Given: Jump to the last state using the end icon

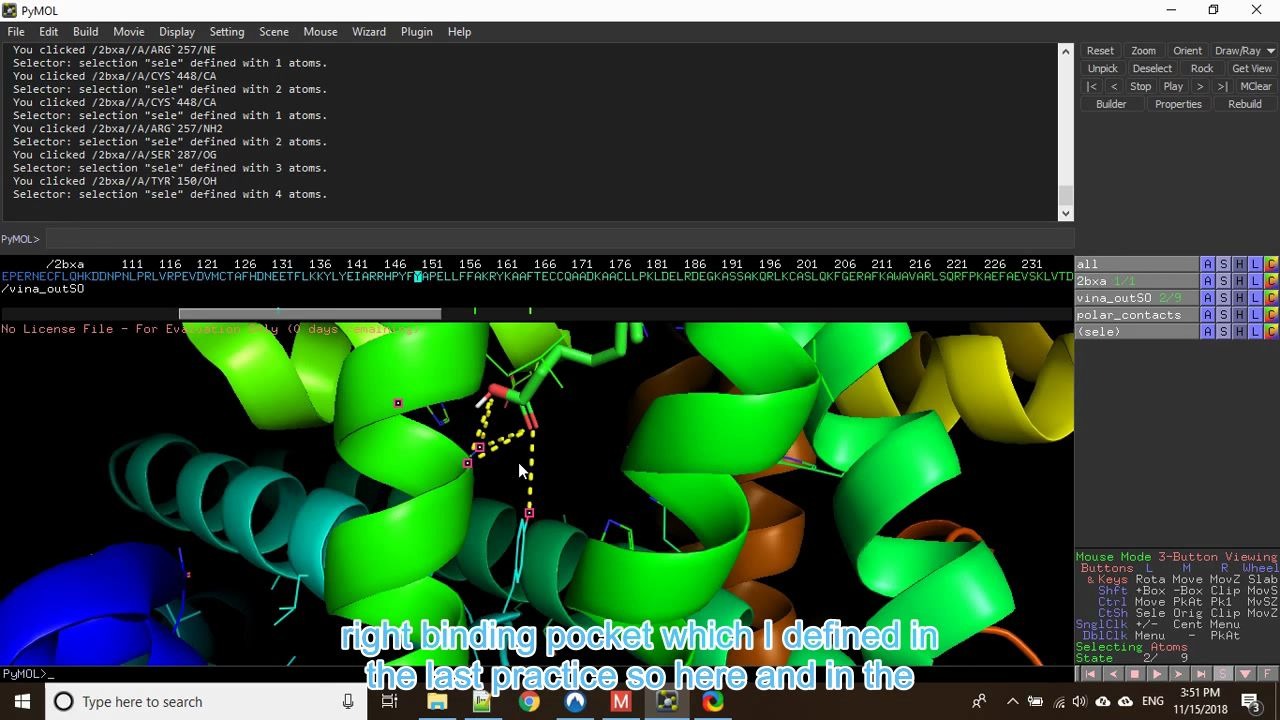Looking at the screenshot, I should pos(1199,674).
